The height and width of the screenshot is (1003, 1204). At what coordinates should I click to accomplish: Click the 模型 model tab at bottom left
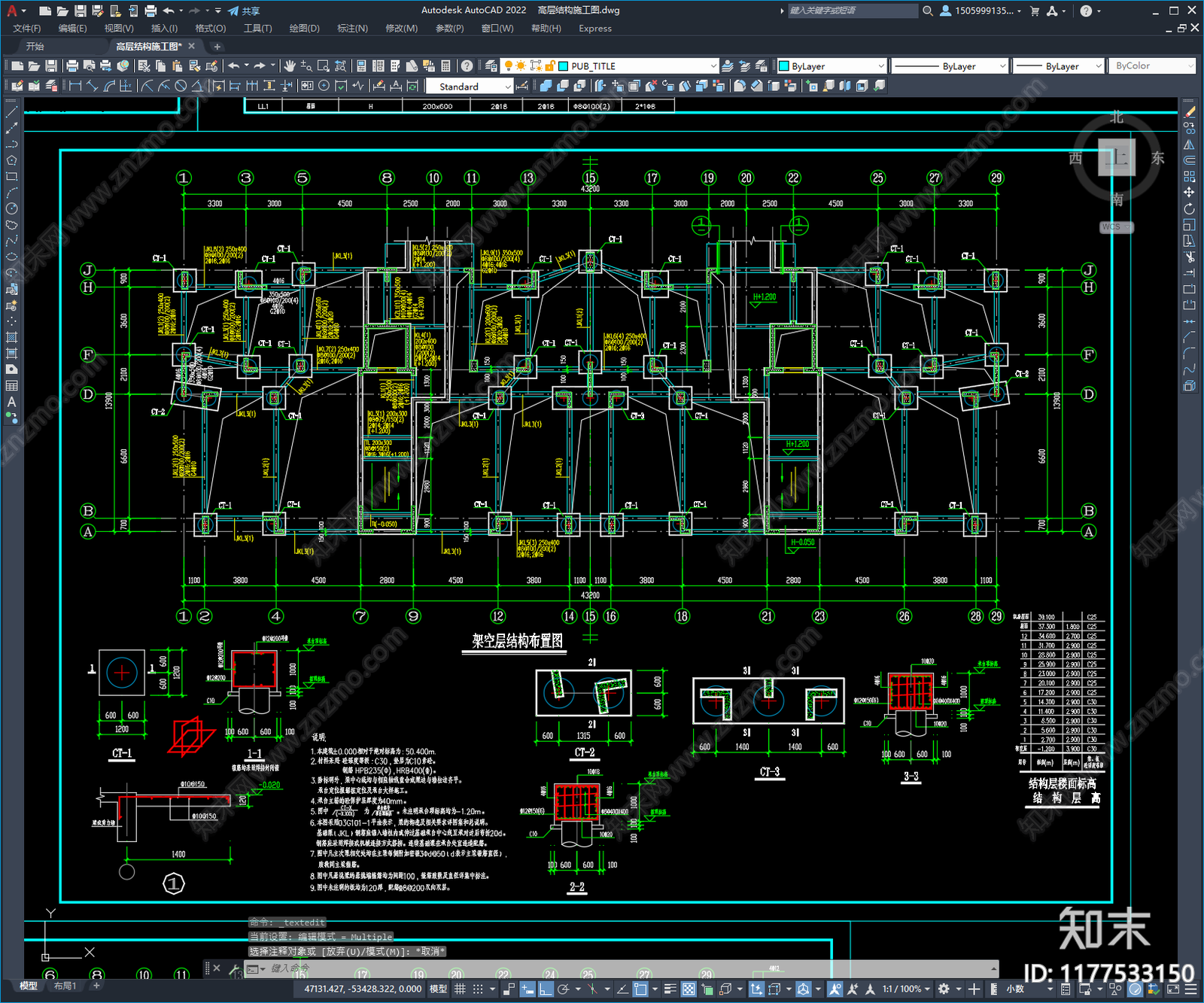[29, 986]
